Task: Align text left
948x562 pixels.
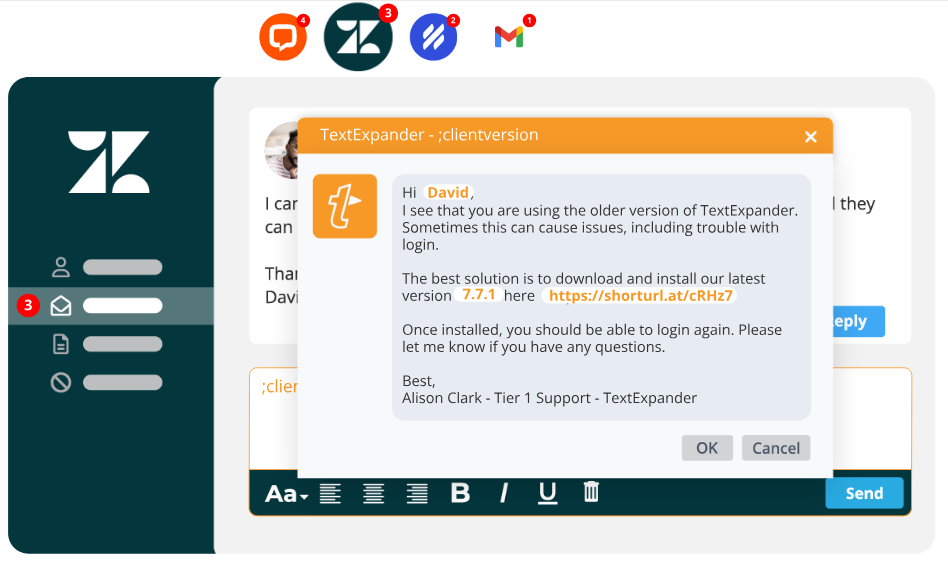Action: coord(330,493)
